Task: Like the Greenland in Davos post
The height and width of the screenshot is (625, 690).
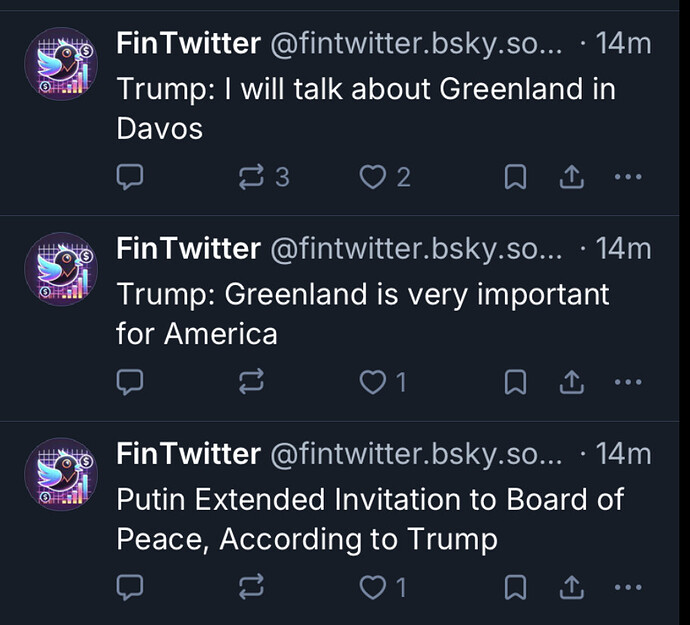Action: 372,177
